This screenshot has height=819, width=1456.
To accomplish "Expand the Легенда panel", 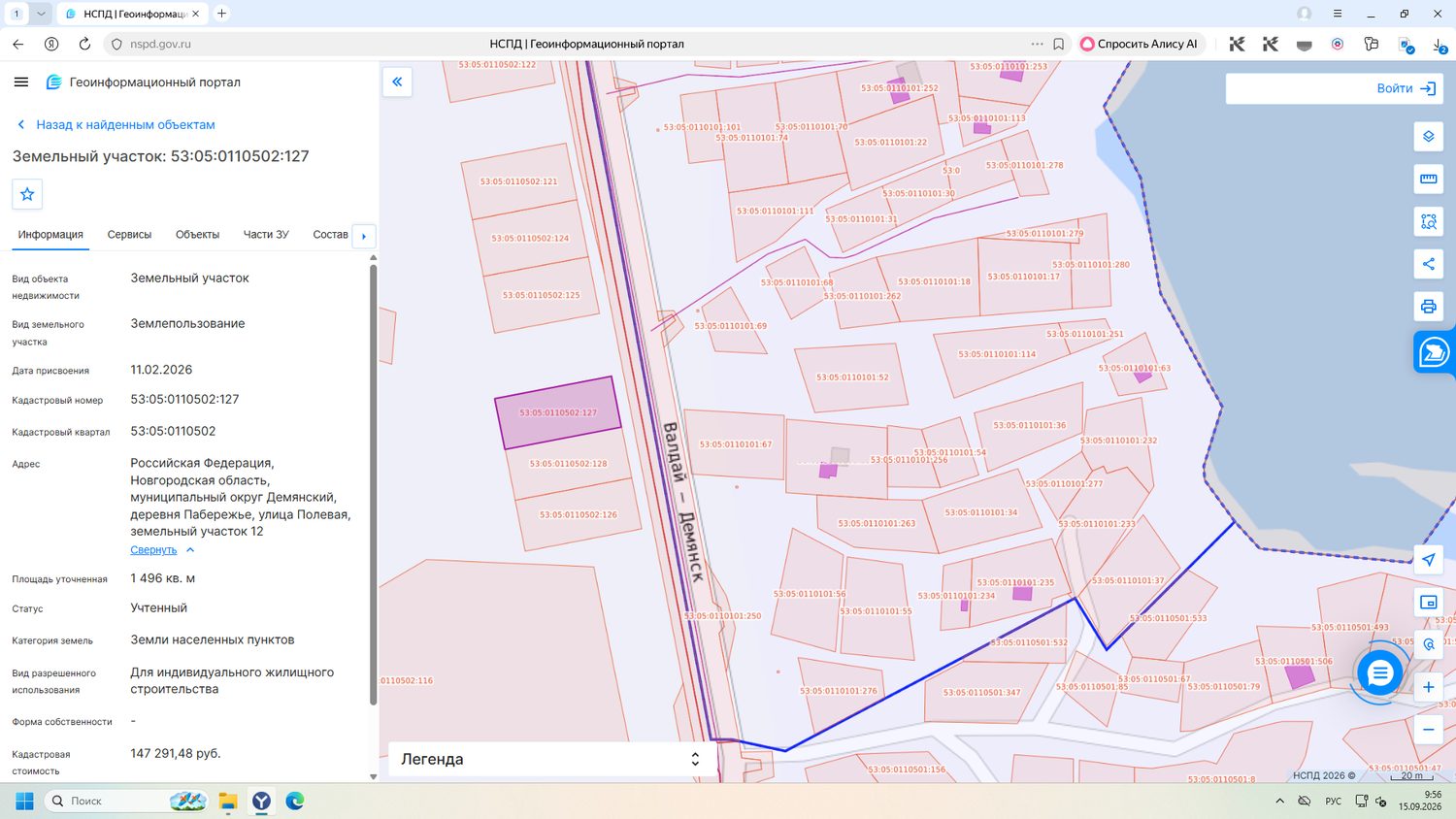I will [x=553, y=759].
